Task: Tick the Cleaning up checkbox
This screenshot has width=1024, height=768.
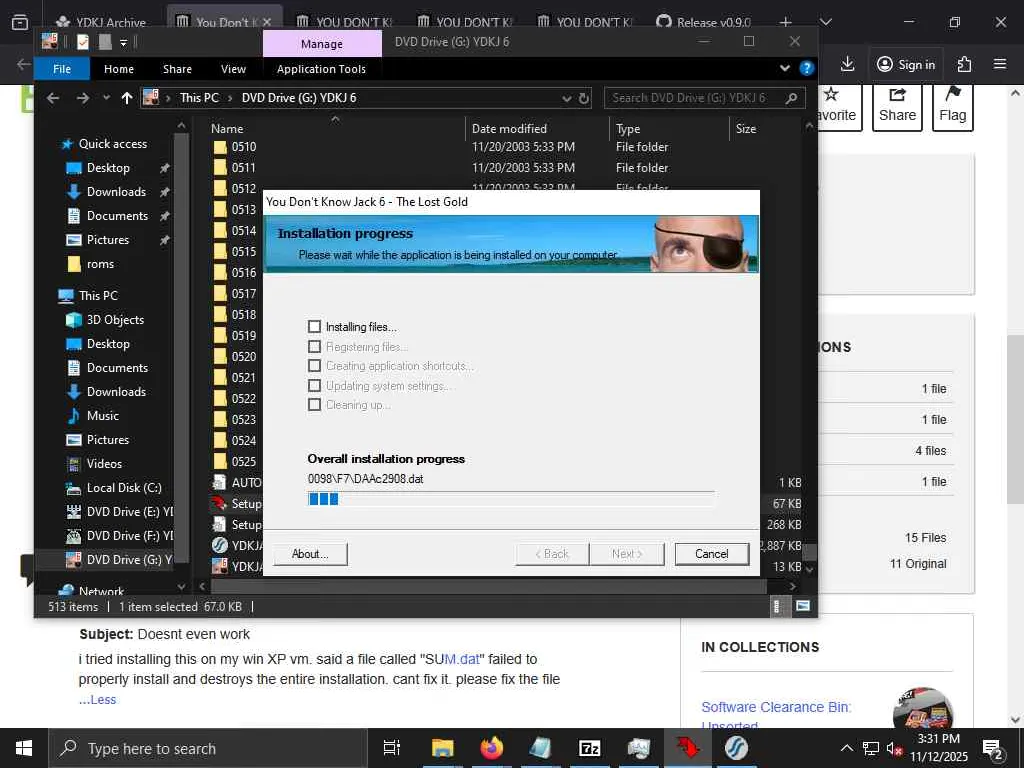Action: [x=314, y=405]
